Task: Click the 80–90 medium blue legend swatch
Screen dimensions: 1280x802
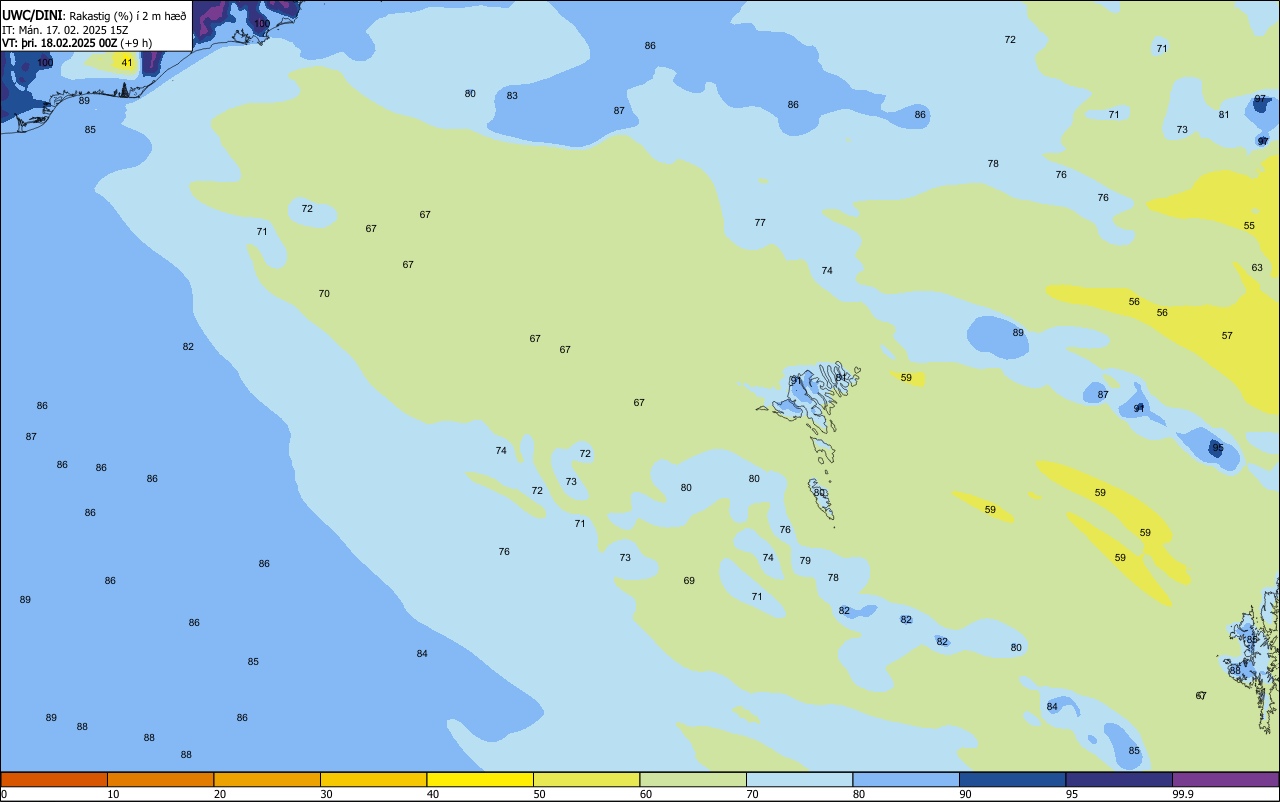Action: [x=906, y=779]
